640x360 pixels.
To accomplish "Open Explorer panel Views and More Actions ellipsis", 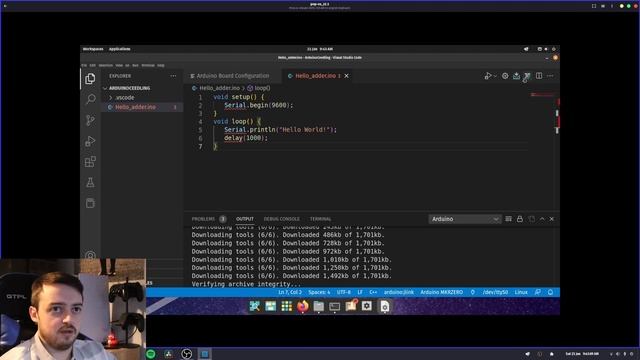I will pos(173,76).
